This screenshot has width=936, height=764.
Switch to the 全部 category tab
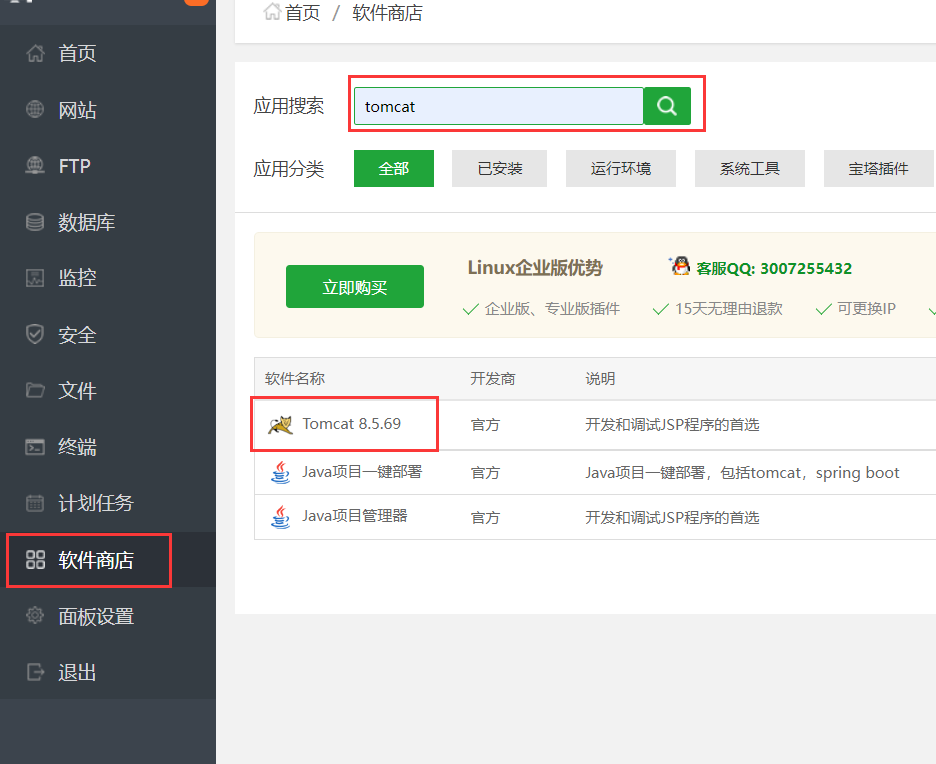click(x=393, y=168)
